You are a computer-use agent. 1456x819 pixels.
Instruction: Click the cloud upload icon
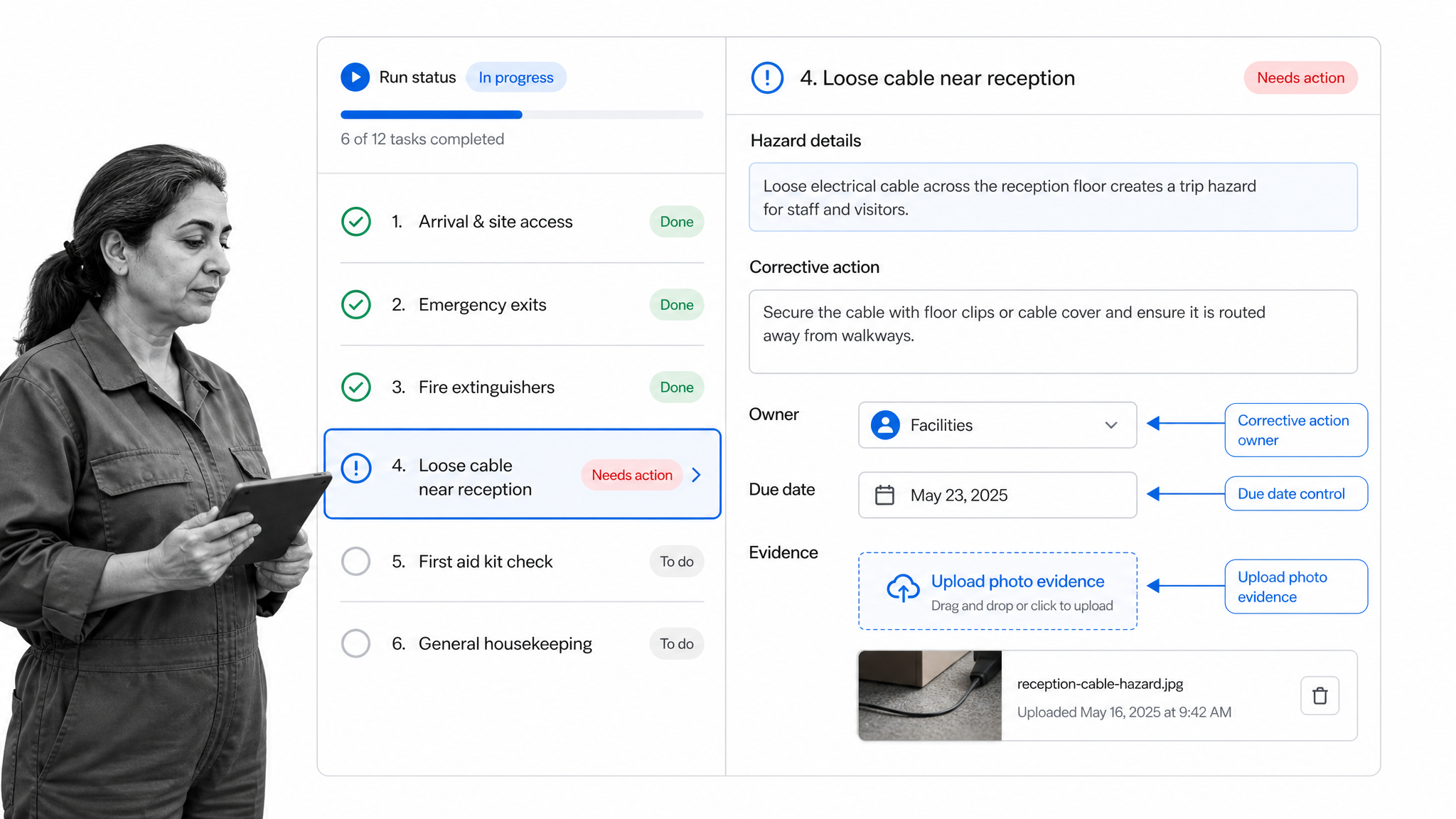pyautogui.click(x=903, y=589)
